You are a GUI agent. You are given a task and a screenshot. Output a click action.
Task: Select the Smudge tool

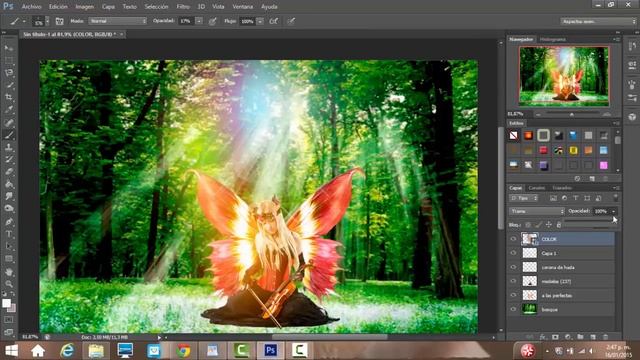[9, 196]
